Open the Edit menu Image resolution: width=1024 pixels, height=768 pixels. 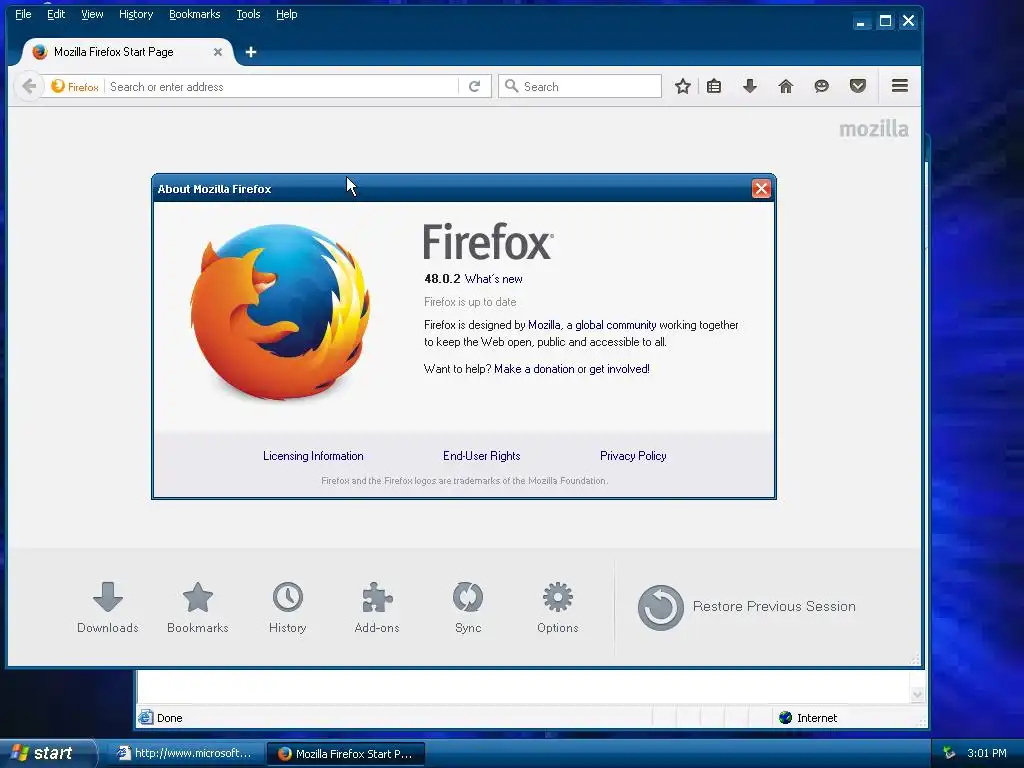click(x=56, y=14)
